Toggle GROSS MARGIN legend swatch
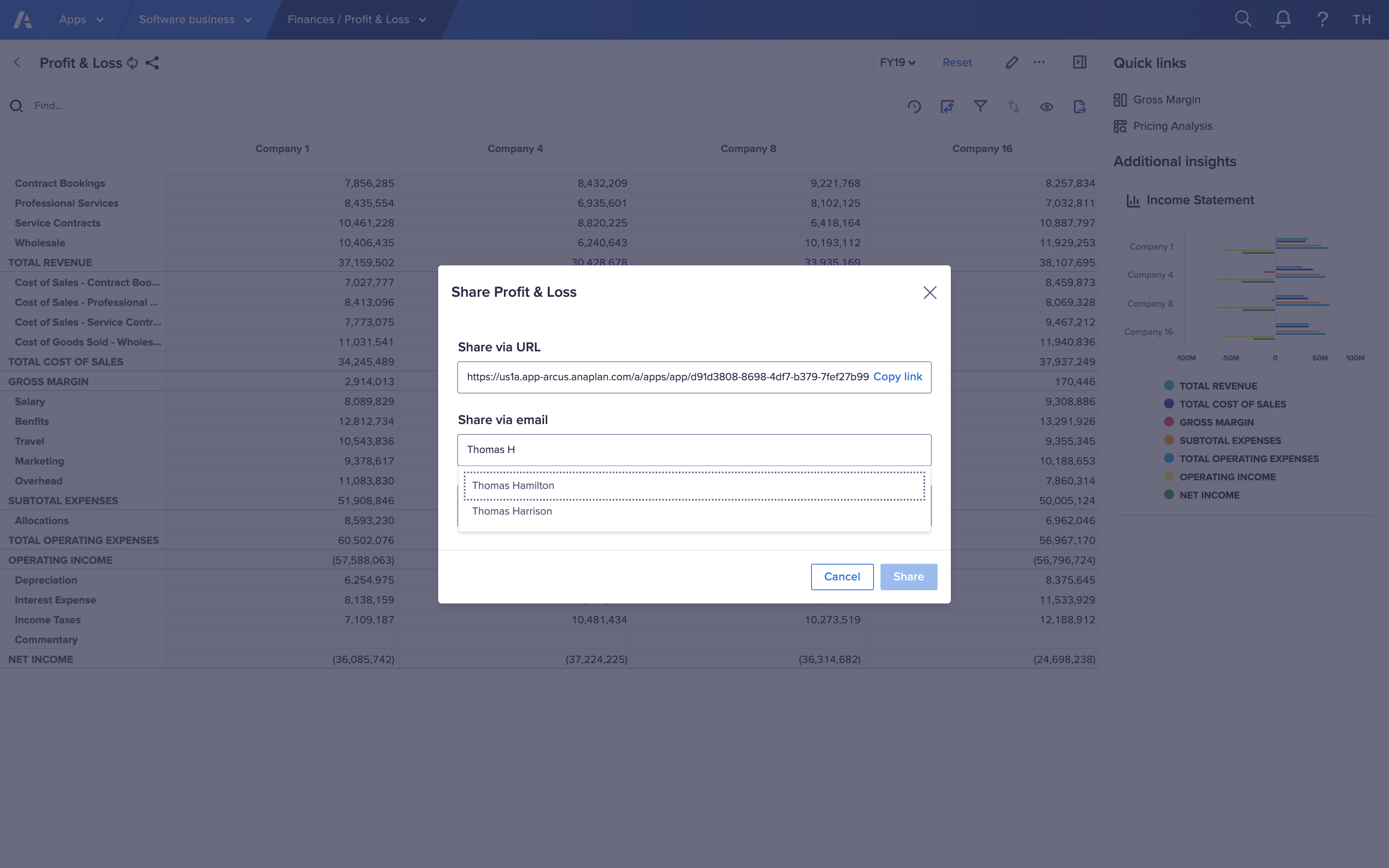Screen dimensions: 1389x868 [1169, 422]
